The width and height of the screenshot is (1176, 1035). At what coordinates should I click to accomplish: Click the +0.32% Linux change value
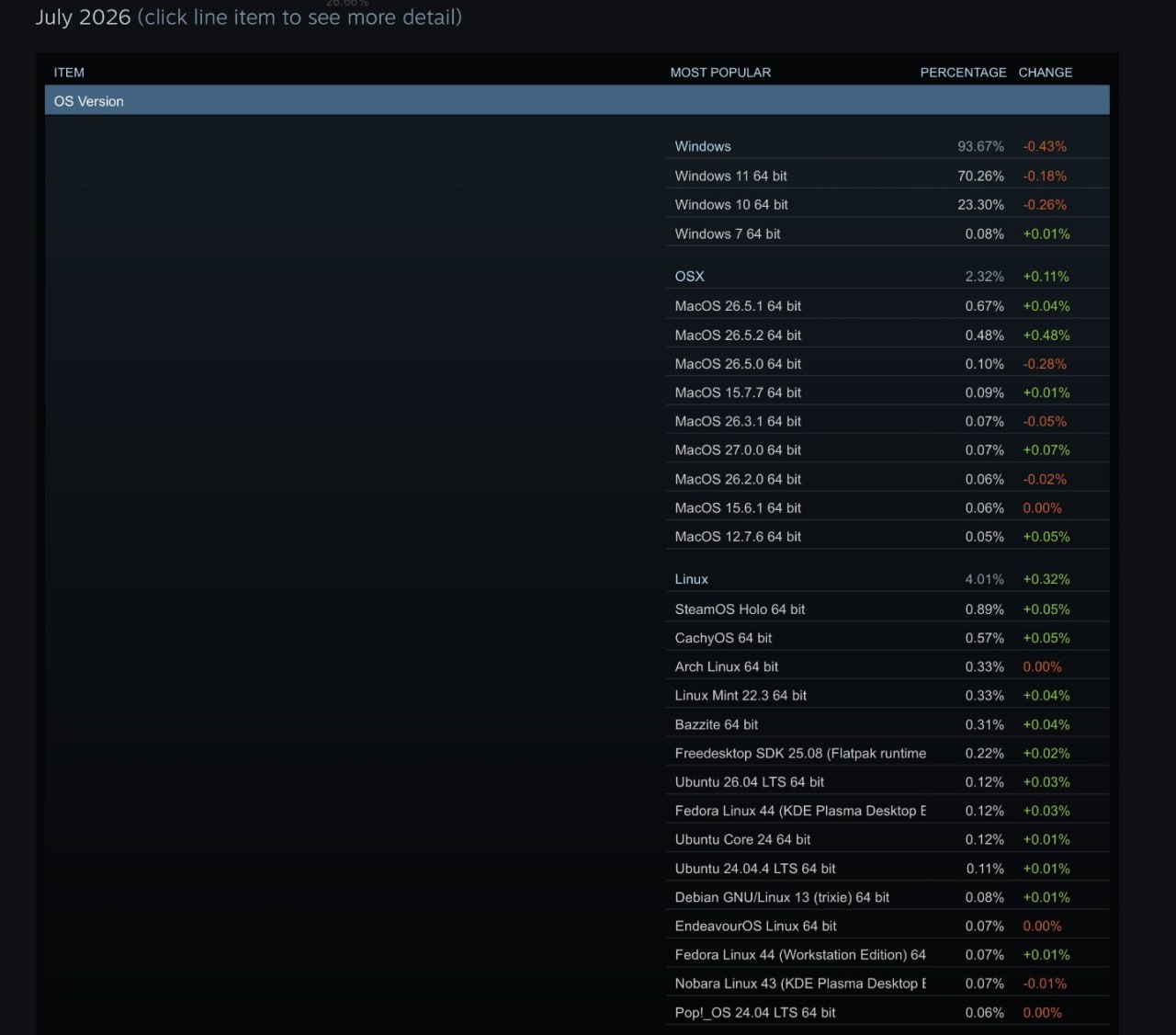coord(1046,579)
